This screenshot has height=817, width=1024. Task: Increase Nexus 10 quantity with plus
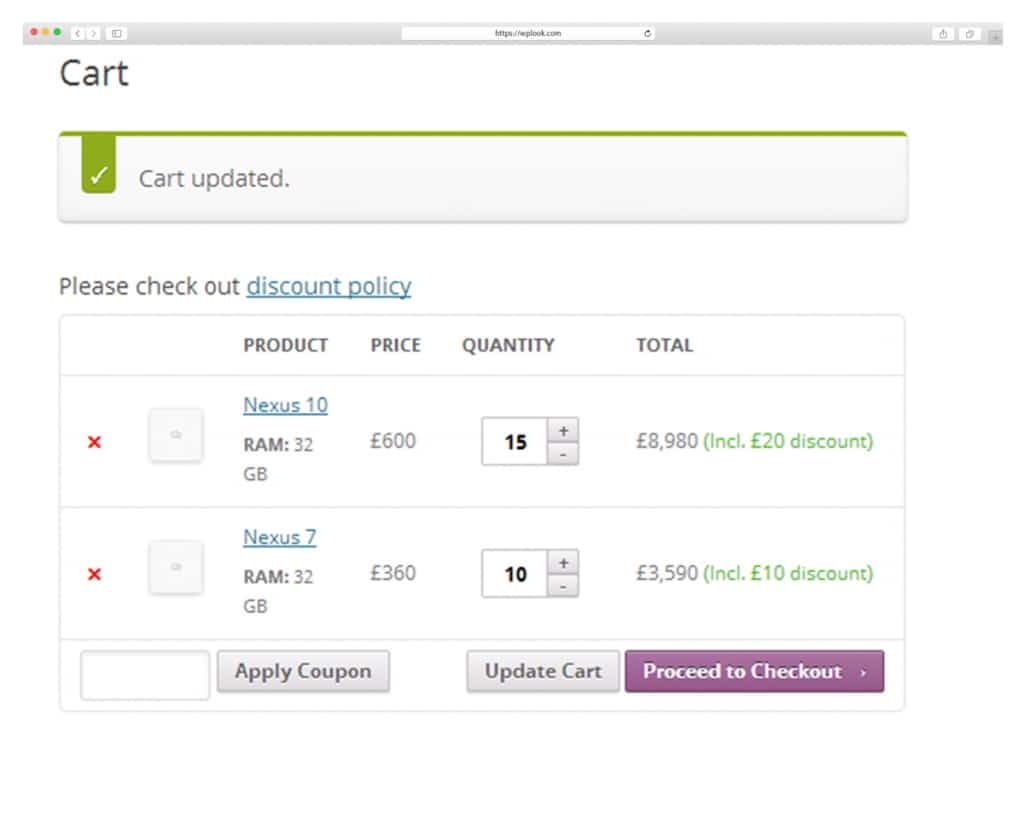(563, 430)
